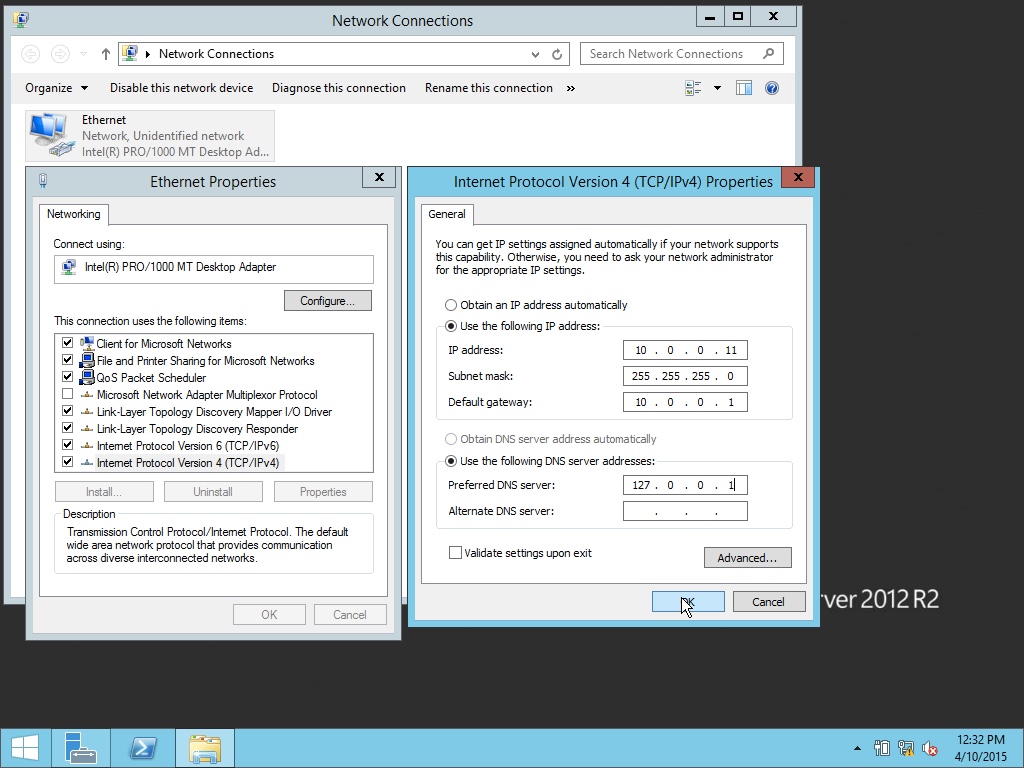Select Internet Protocol Version 4 (TCP/IPv4) row
Screen dimensions: 1024x768
pos(188,462)
